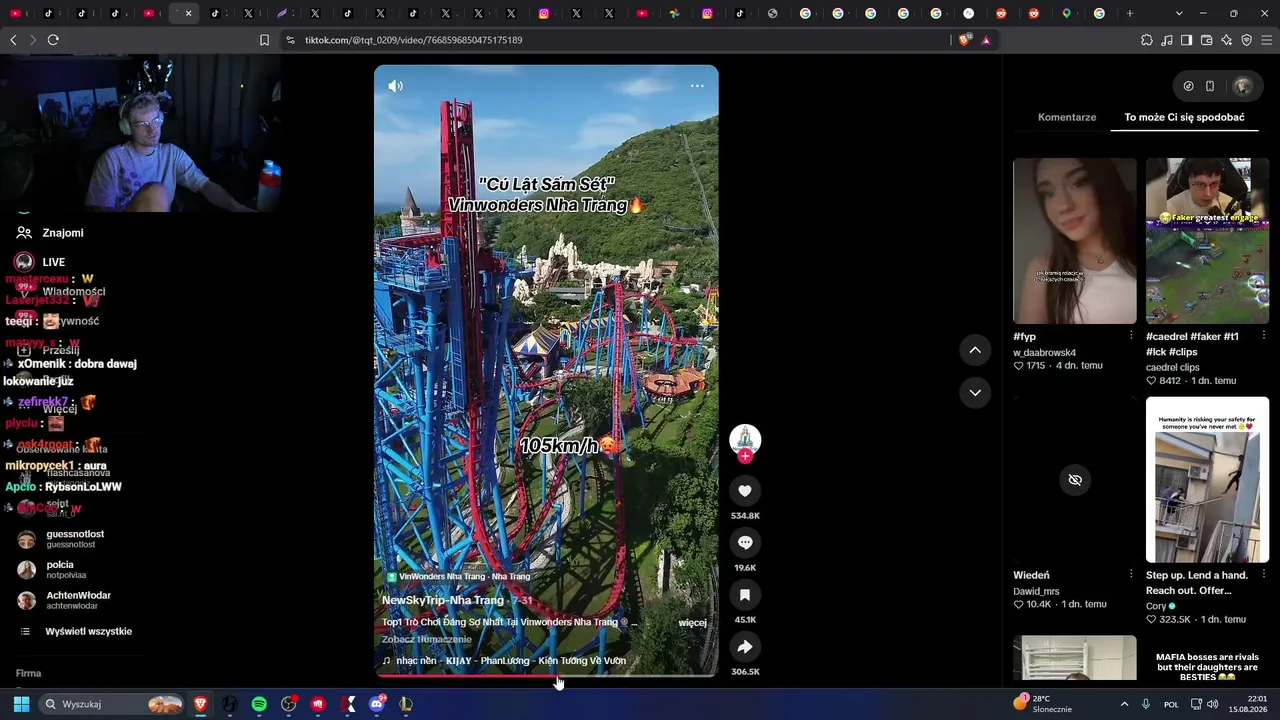Switch to the Google Maps browser tab
The image size is (1280, 720).
(1067, 13)
